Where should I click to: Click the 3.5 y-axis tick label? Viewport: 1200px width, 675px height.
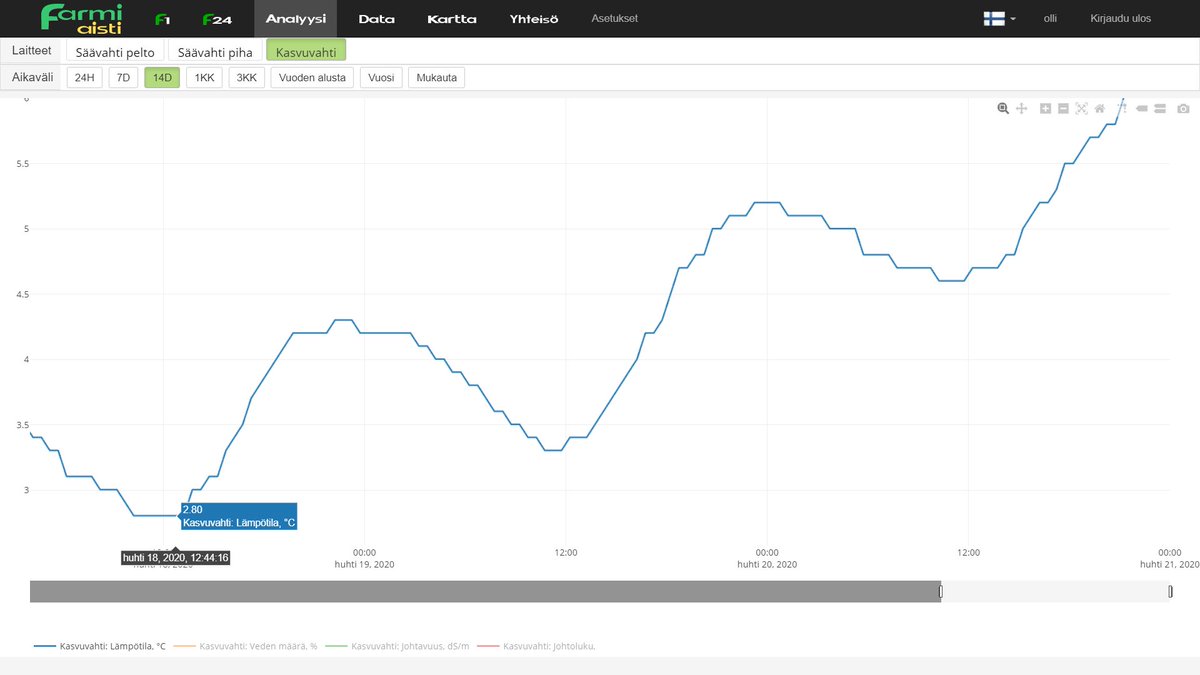point(23,425)
